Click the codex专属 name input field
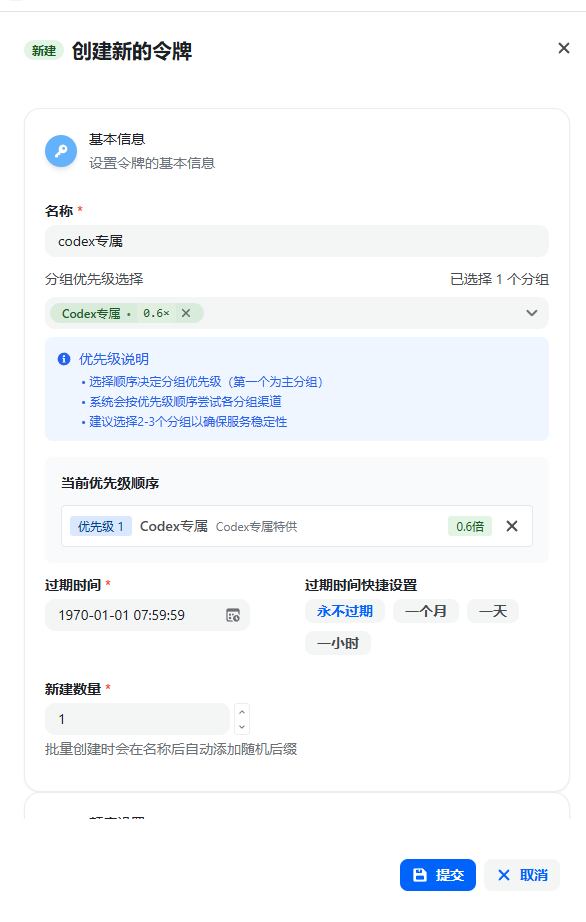 pyautogui.click(x=297, y=241)
